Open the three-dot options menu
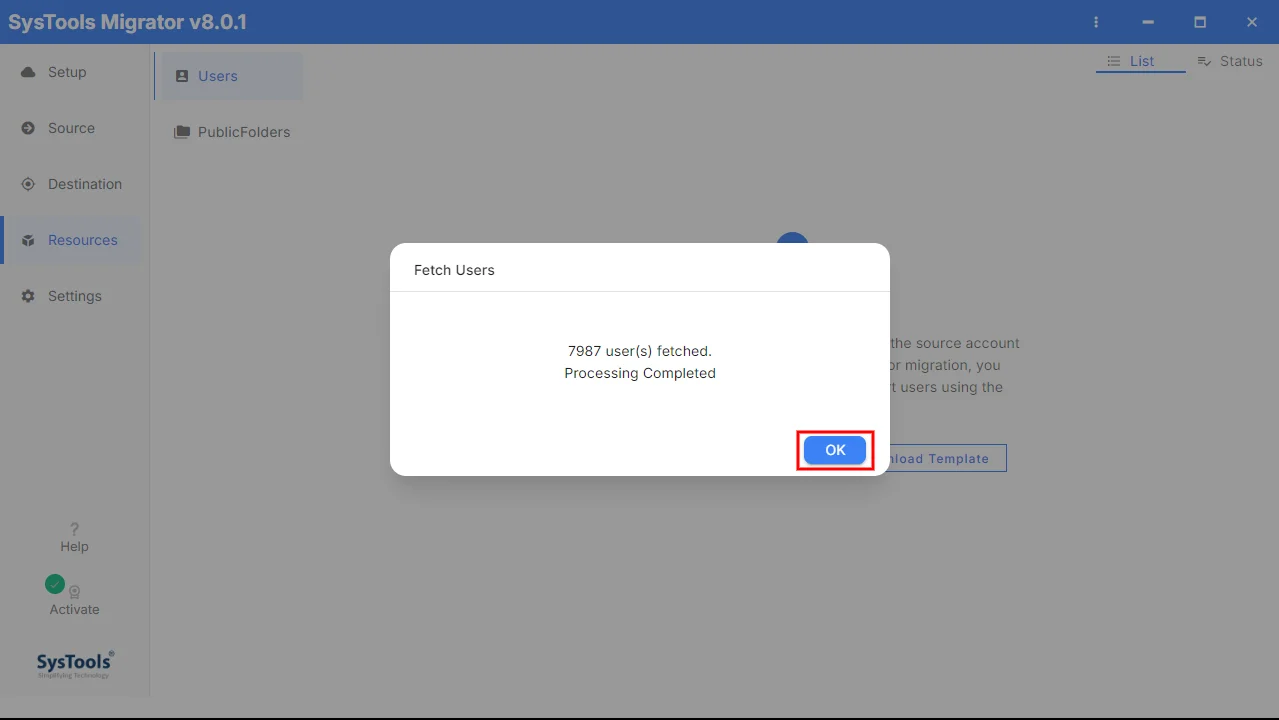 [x=1096, y=22]
